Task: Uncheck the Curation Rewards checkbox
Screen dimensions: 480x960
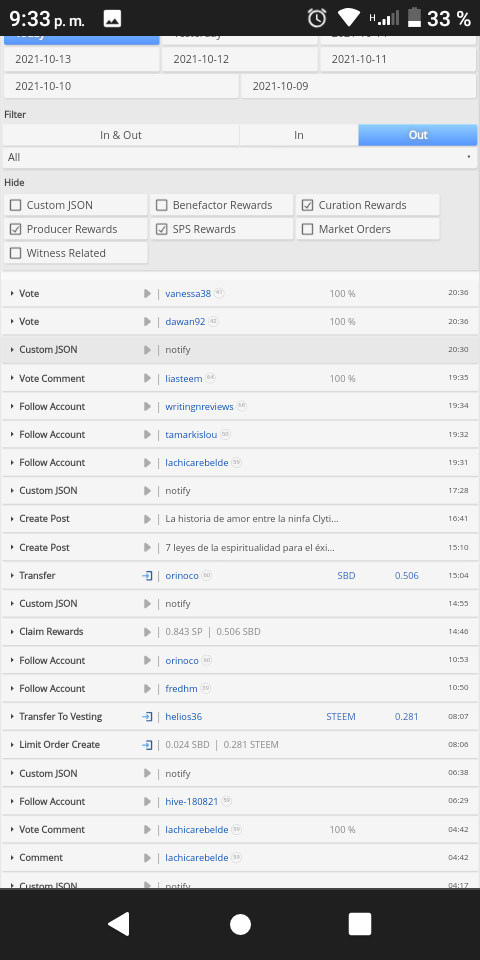Action: [x=307, y=205]
